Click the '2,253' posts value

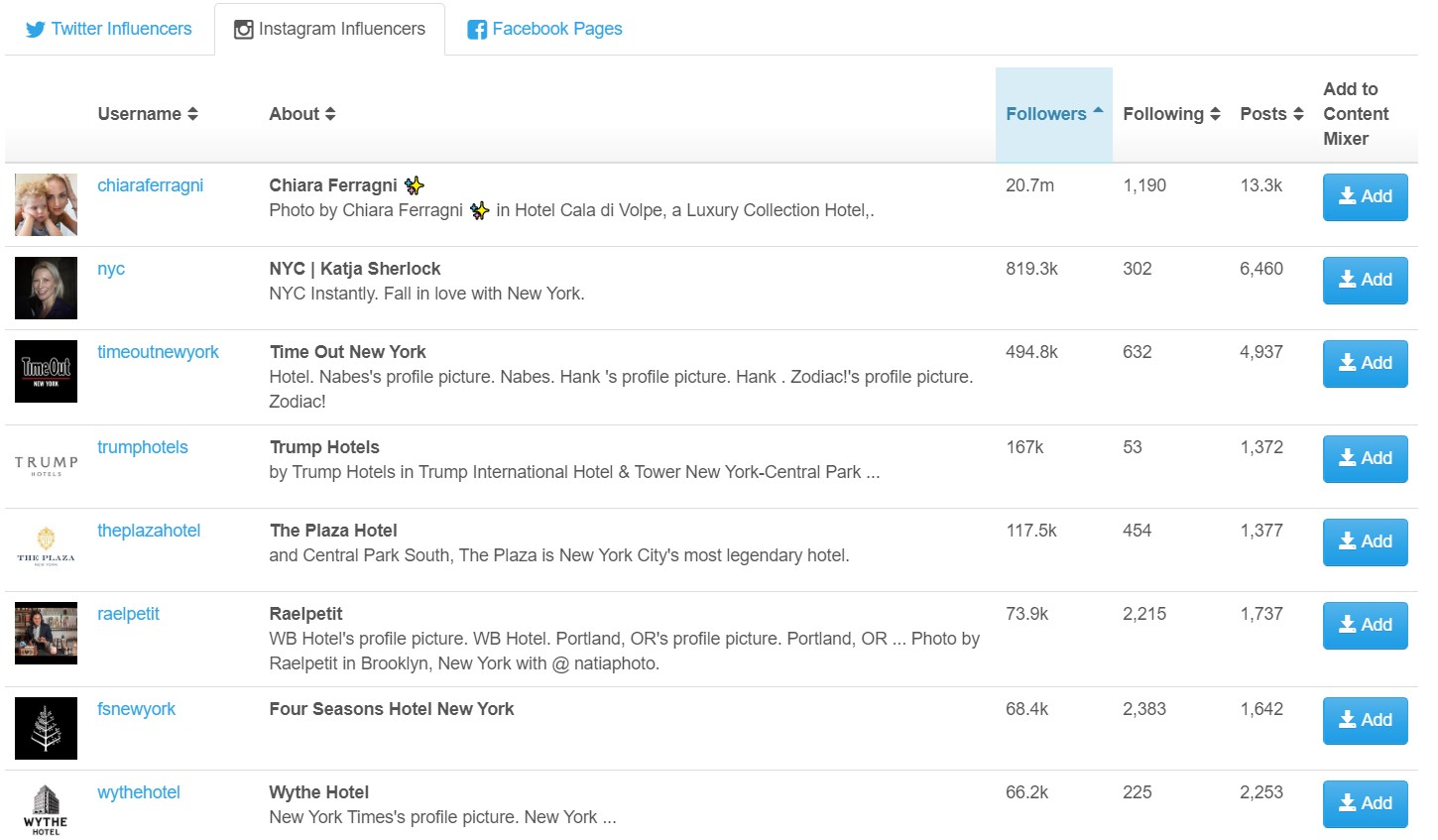(x=1261, y=792)
